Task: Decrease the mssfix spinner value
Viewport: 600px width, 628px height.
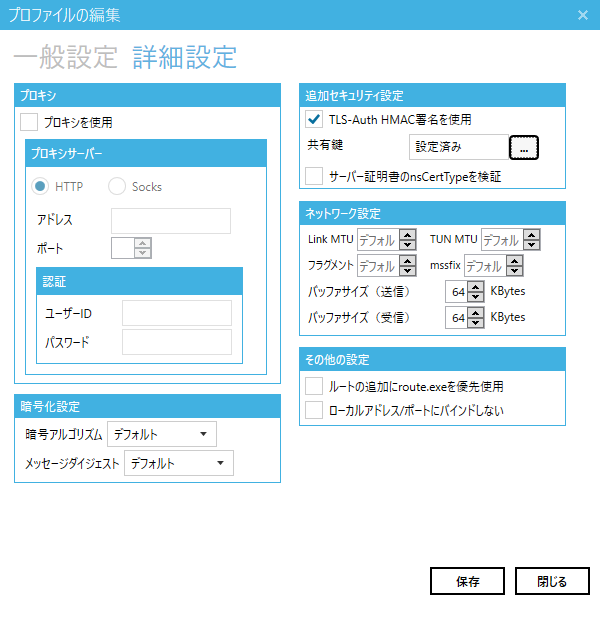Action: point(513,271)
